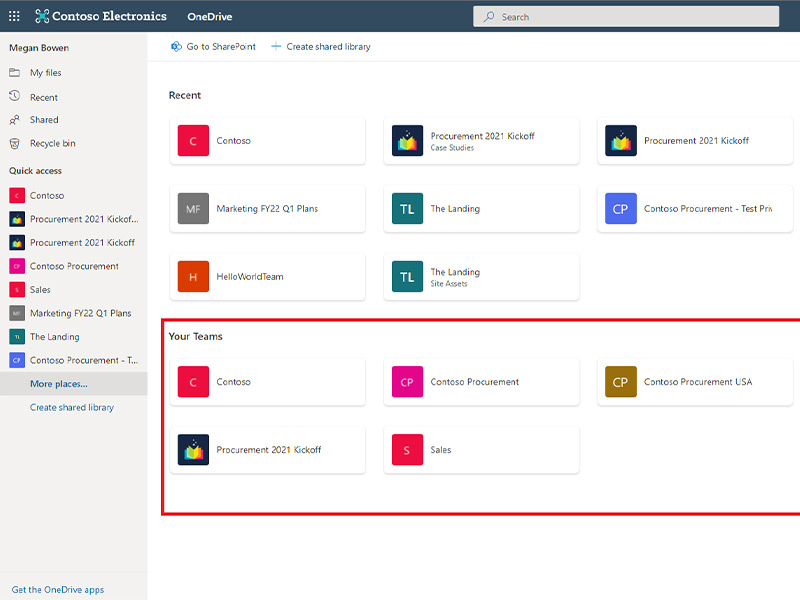This screenshot has height=600, width=800.
Task: Click Create shared library link in sidebar
Action: (x=72, y=407)
